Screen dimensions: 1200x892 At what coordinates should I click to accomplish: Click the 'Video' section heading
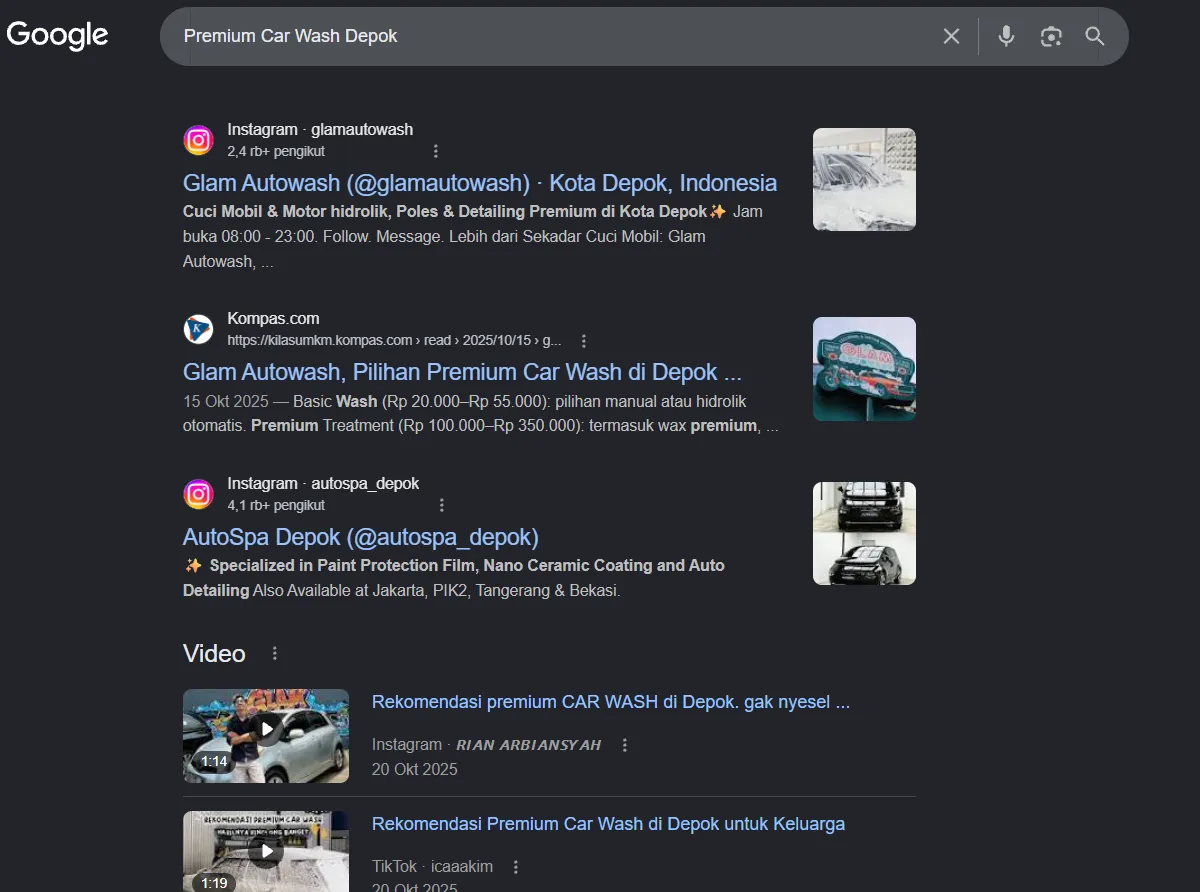pos(214,653)
